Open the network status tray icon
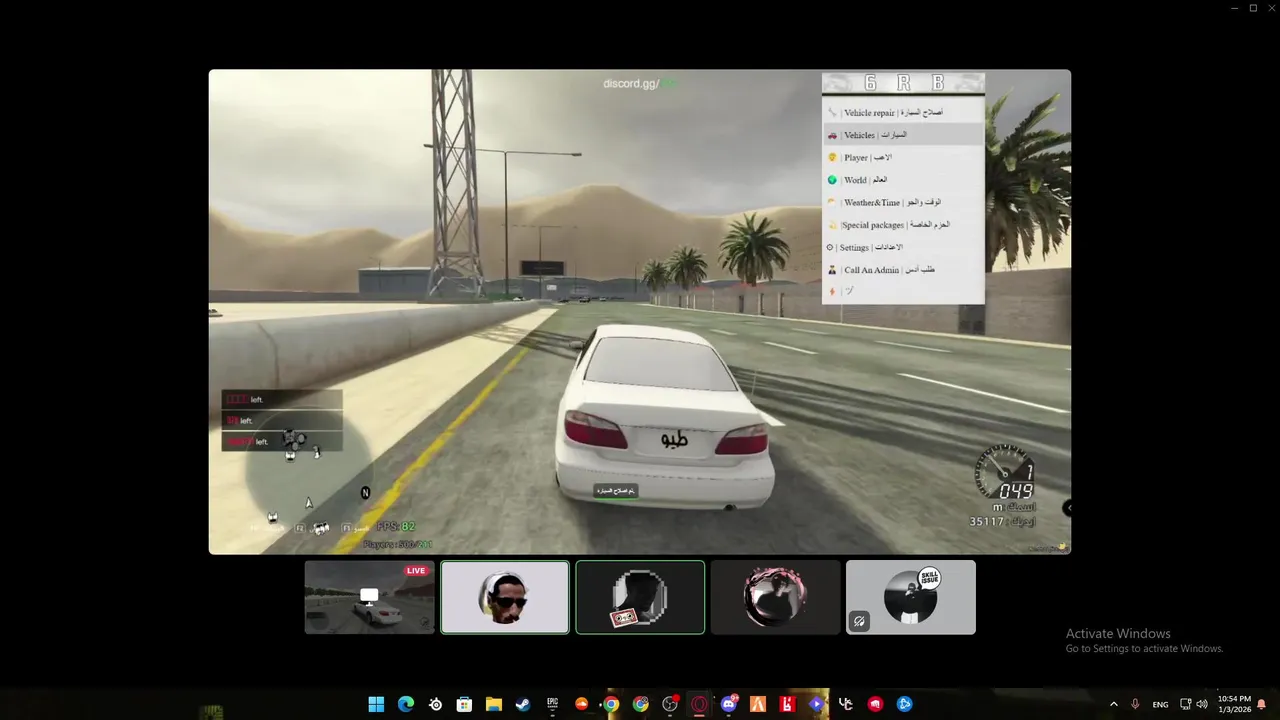 click(x=1186, y=704)
